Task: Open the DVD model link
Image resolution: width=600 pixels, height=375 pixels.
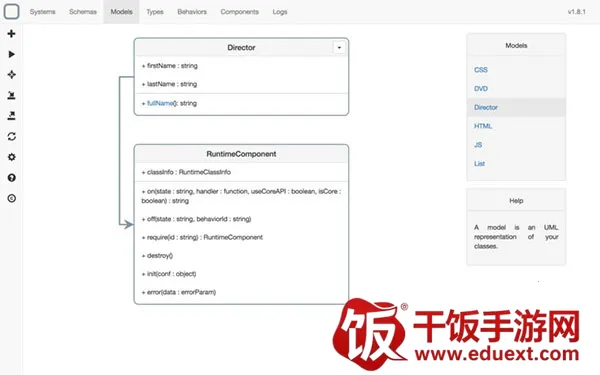Action: (481, 89)
